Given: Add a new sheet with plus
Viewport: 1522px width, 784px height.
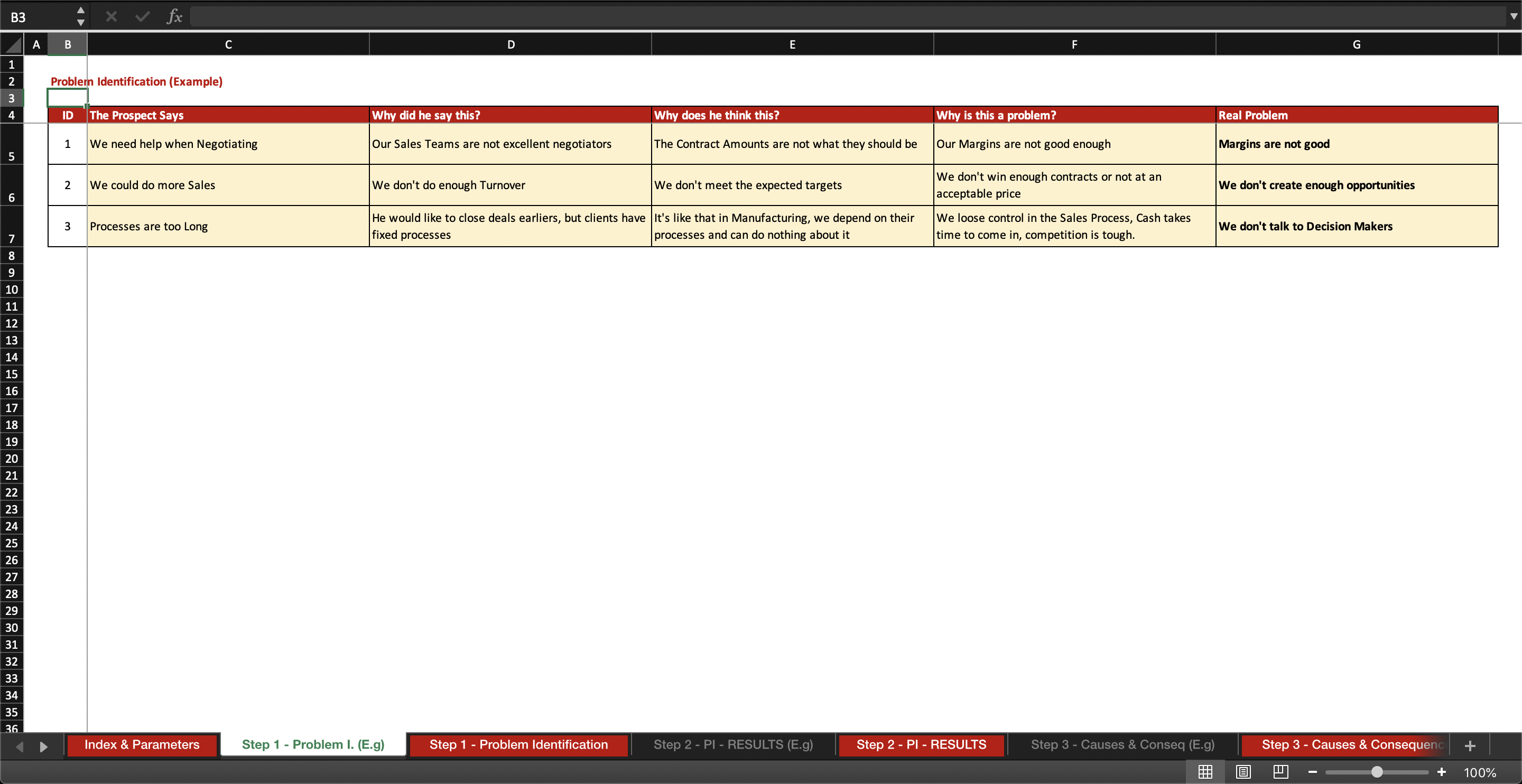Looking at the screenshot, I should [x=1470, y=745].
